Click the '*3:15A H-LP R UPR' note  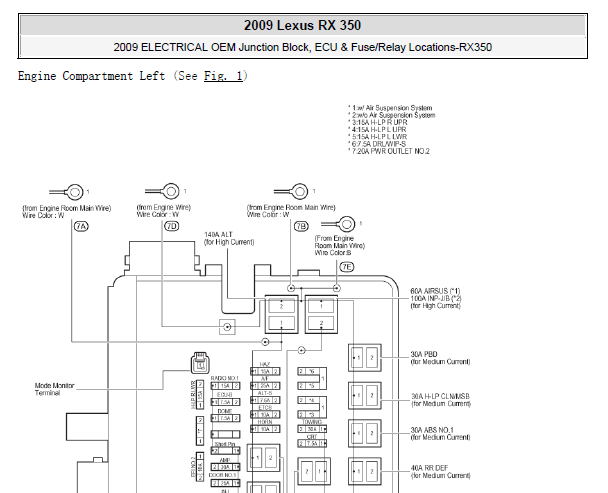(x=378, y=122)
